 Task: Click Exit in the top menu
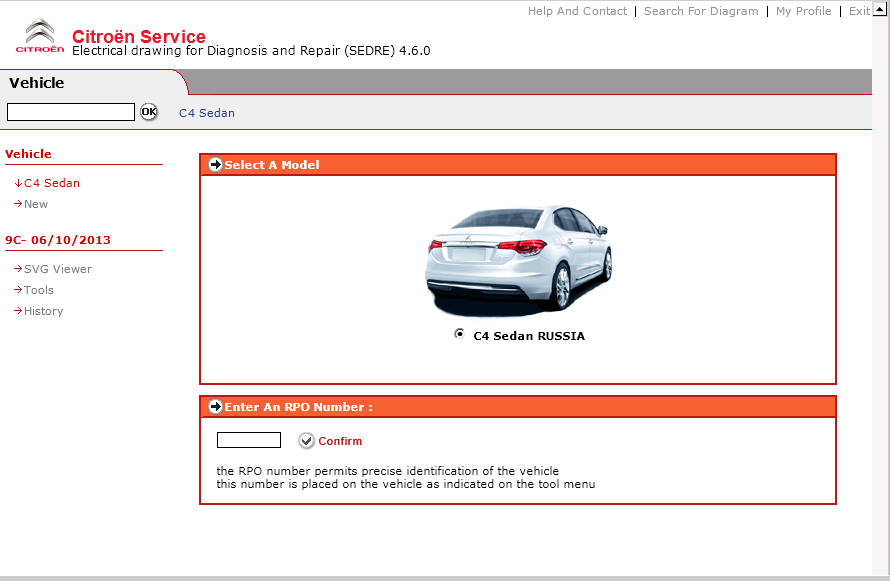tap(859, 11)
